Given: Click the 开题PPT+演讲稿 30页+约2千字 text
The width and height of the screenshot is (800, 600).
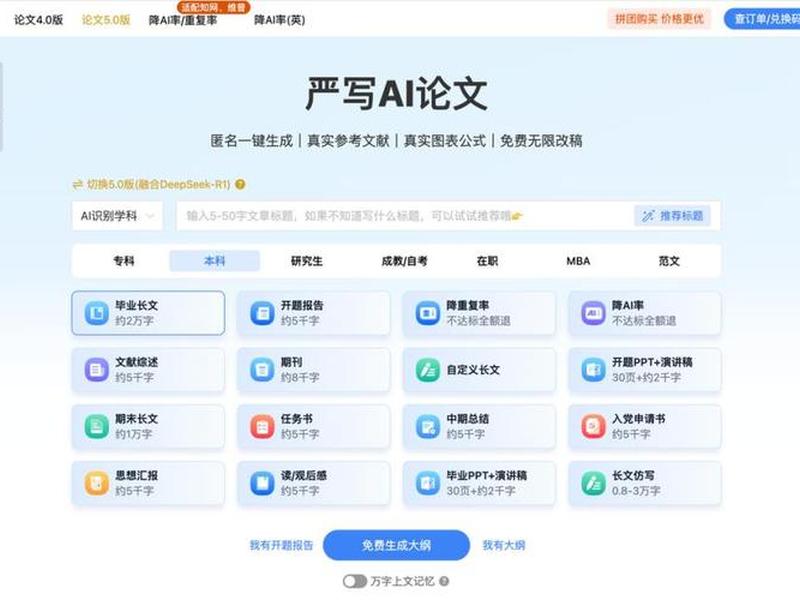Looking at the screenshot, I should coord(646,378).
